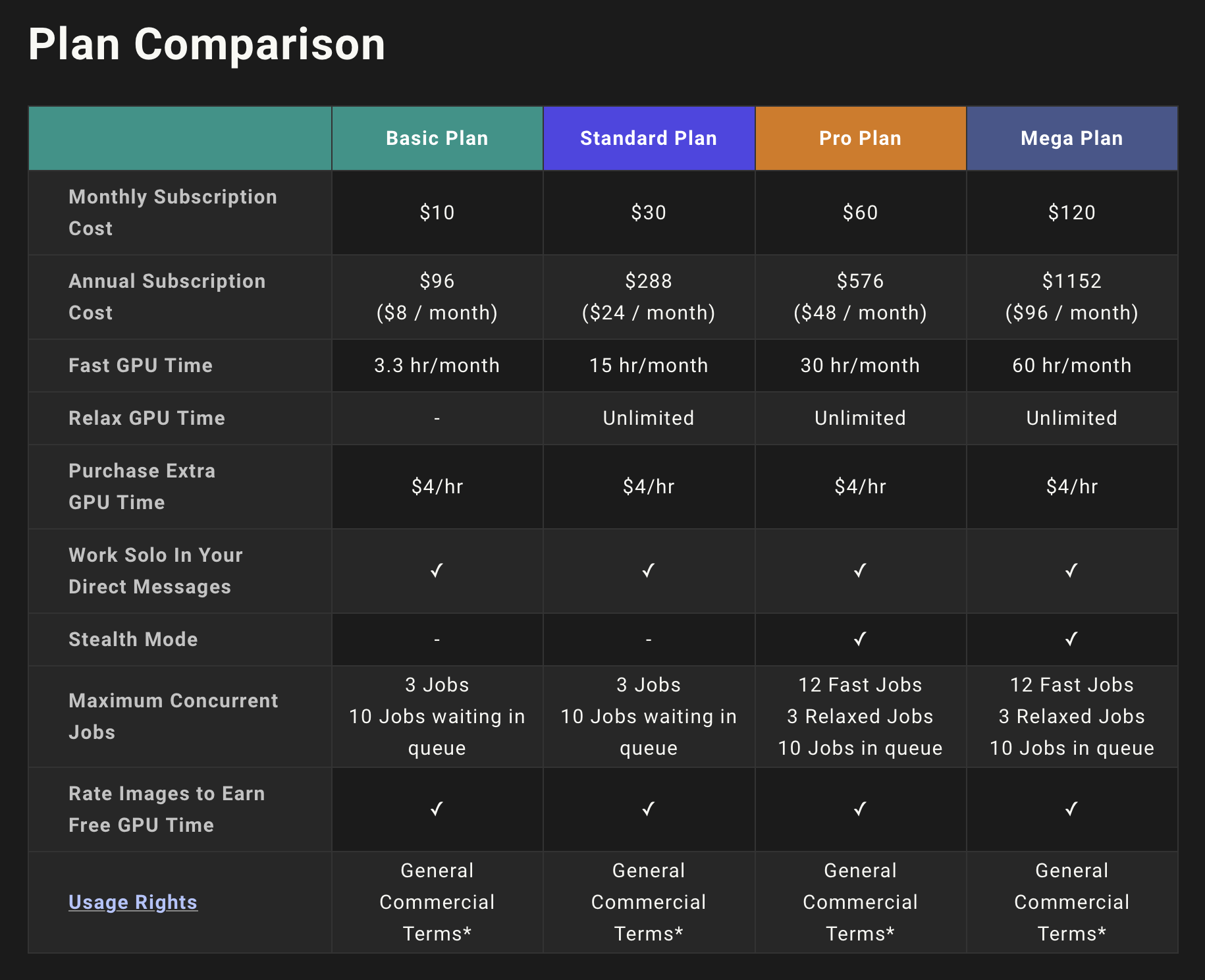The height and width of the screenshot is (980, 1205).
Task: Click the $10 monthly cost cell
Action: [x=437, y=213]
